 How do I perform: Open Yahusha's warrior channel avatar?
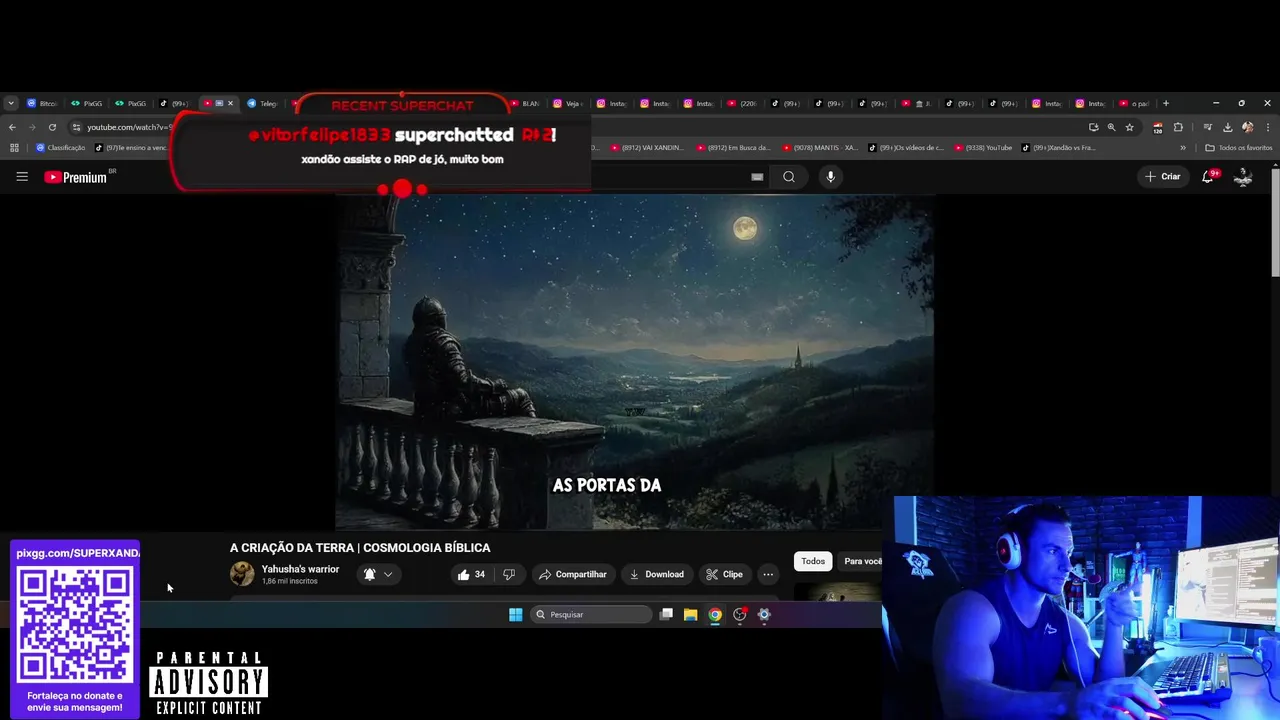click(242, 574)
